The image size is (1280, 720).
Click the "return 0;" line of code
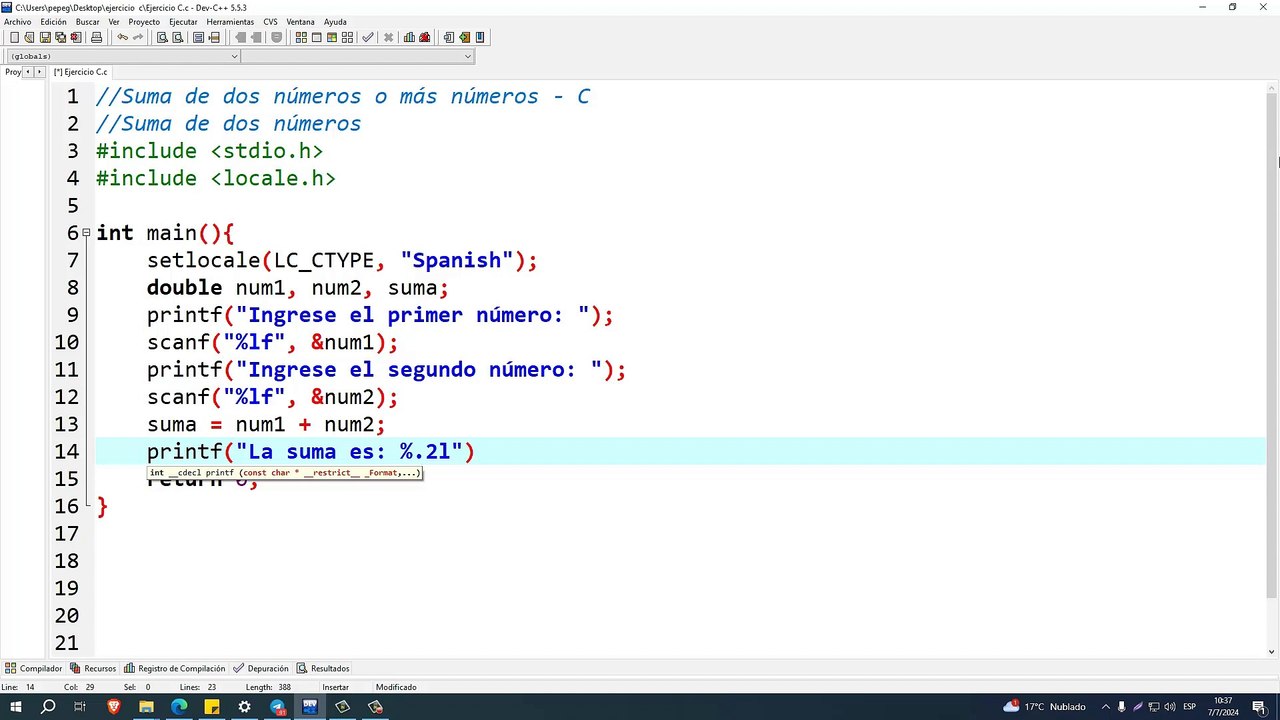point(203,480)
